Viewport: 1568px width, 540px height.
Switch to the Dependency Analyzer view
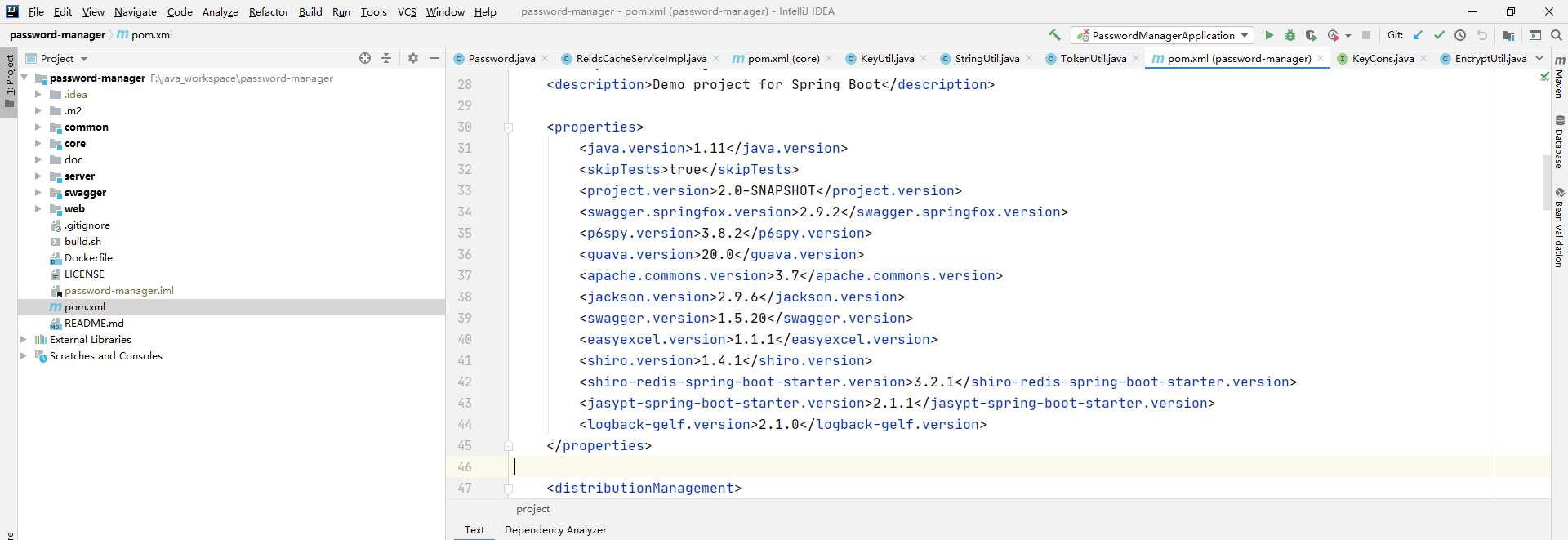(x=555, y=530)
